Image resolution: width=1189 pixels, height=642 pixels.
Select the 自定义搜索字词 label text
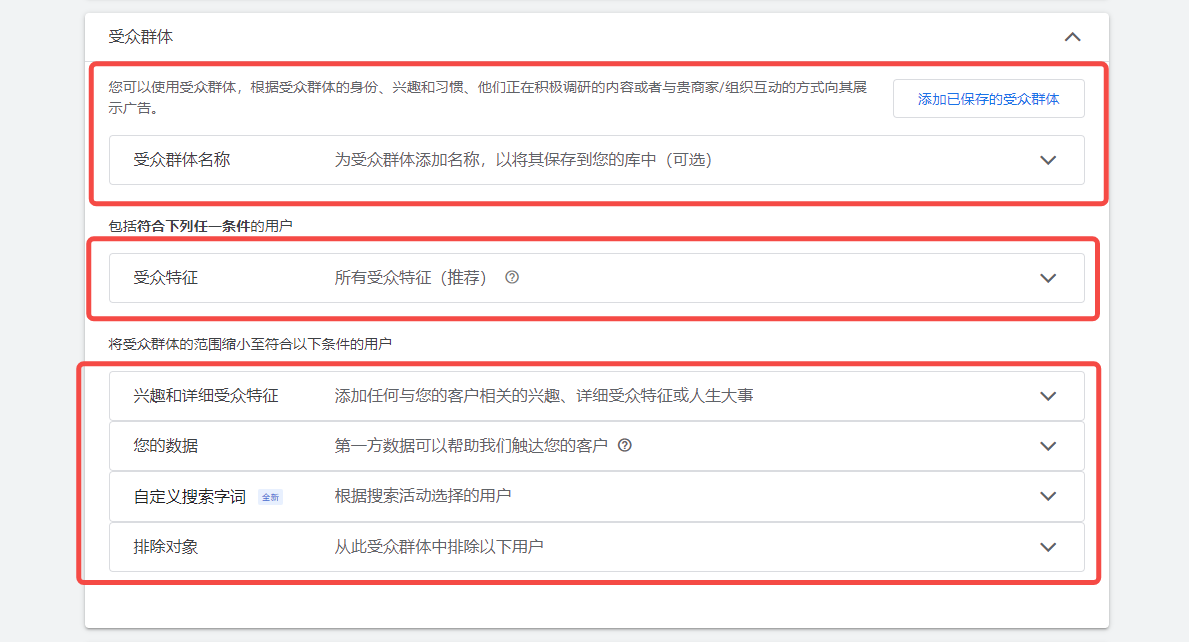point(190,497)
